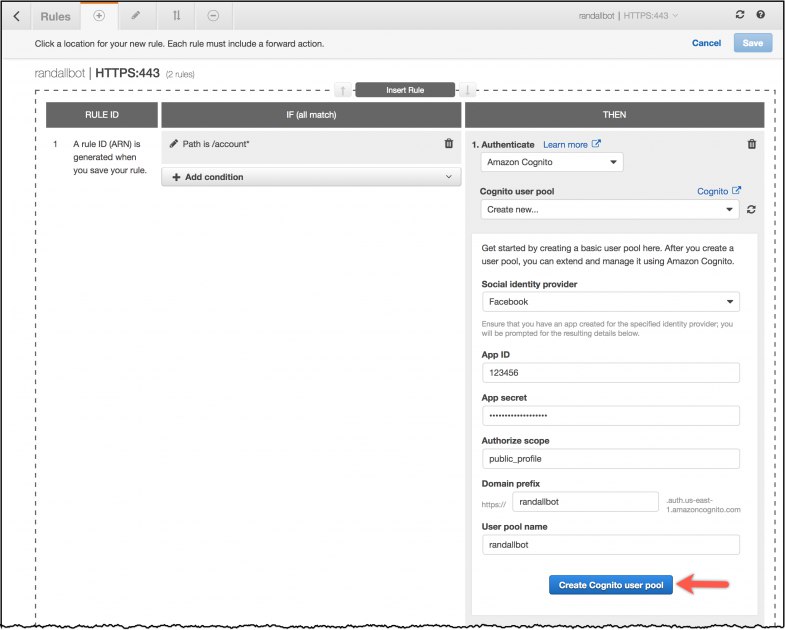Switch to the edit rules pencil tab
785x630 pixels.
(x=136, y=16)
